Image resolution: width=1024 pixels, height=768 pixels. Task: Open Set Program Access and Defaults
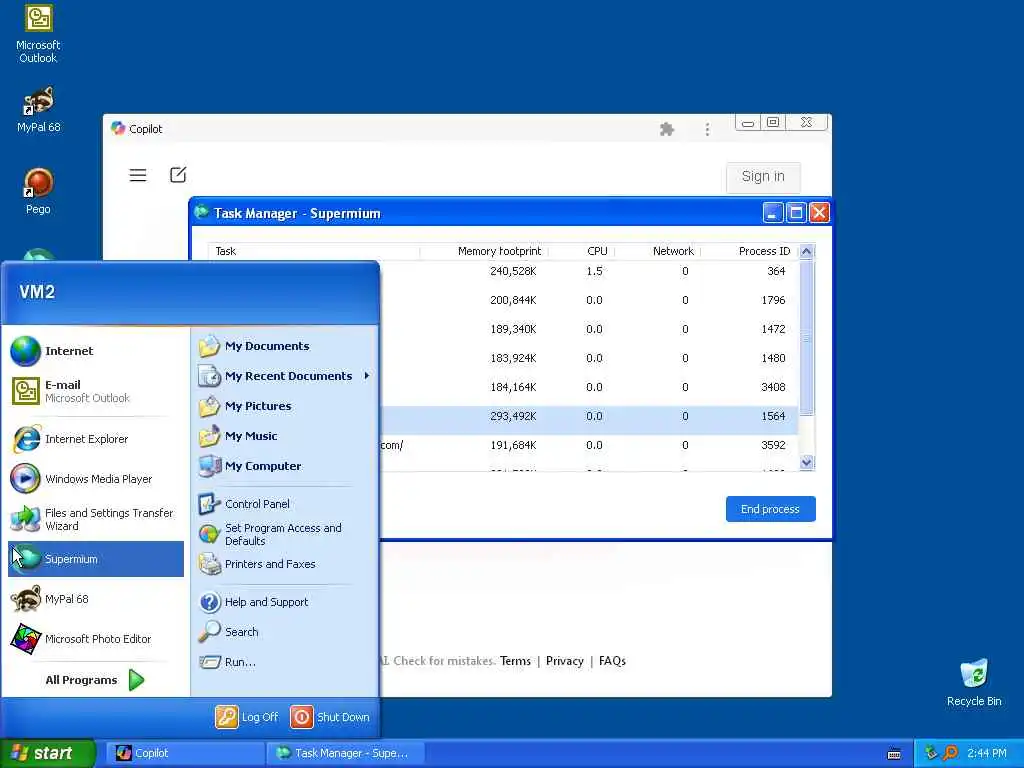pyautogui.click(x=285, y=534)
